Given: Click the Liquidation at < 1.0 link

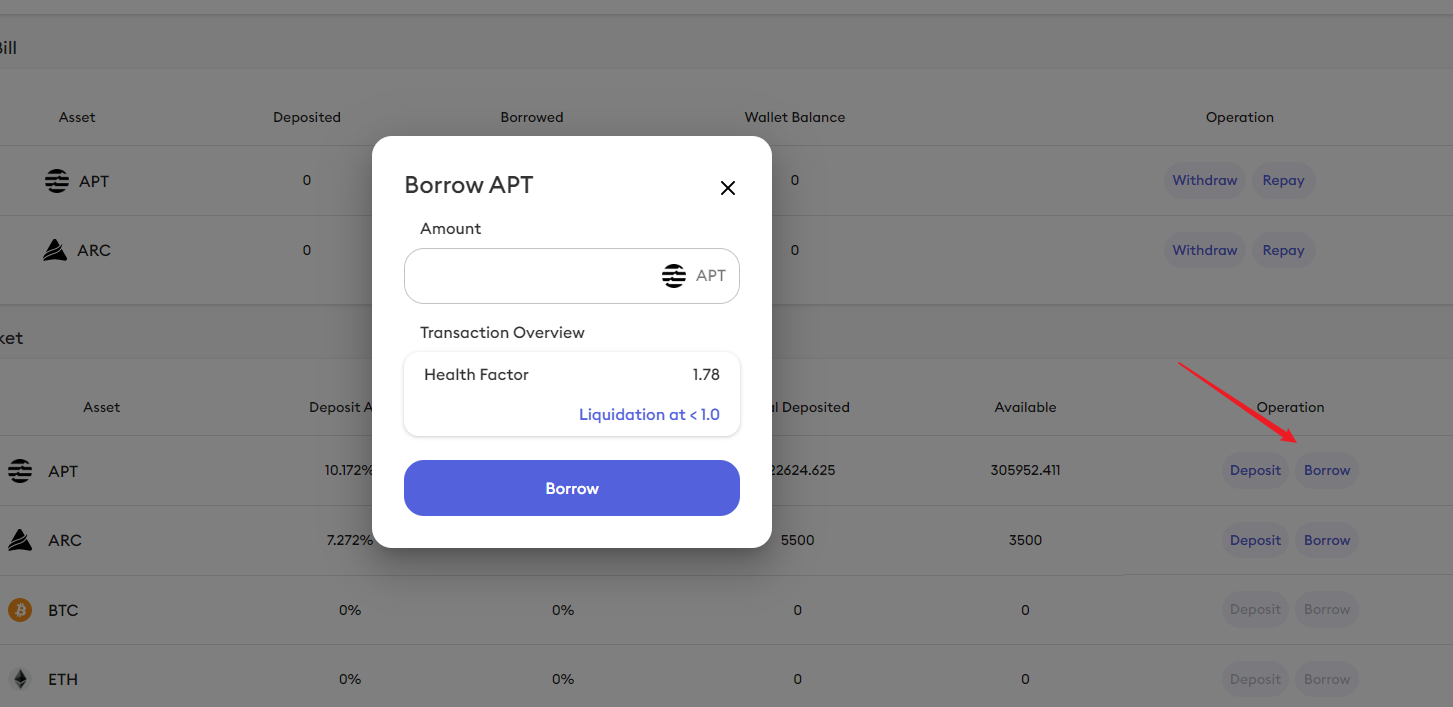Looking at the screenshot, I should pos(649,414).
